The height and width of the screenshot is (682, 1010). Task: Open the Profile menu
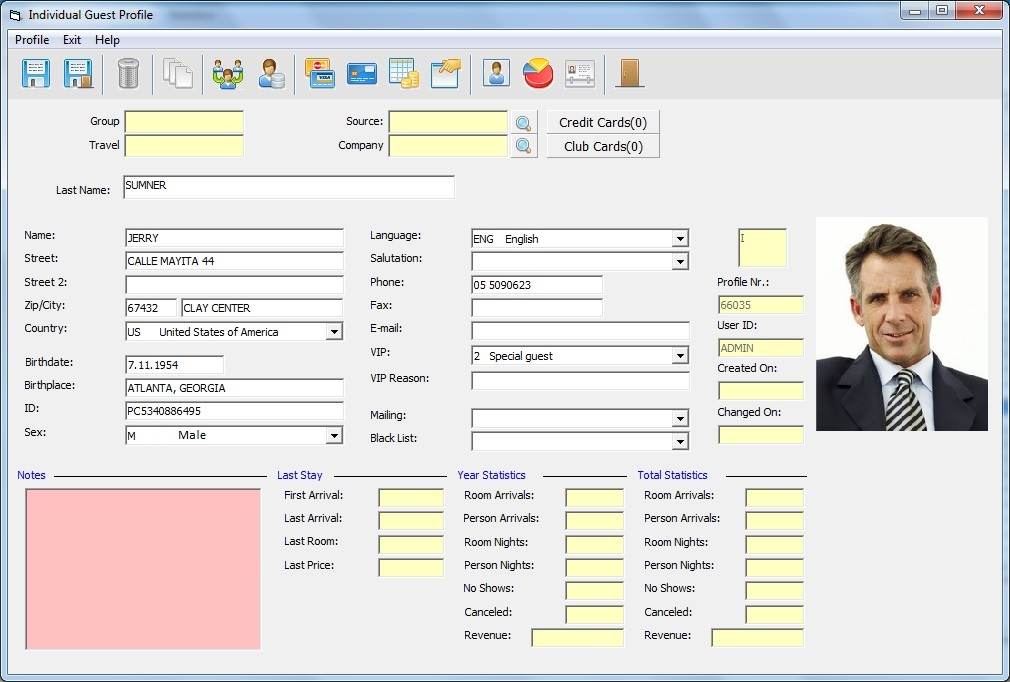coord(31,40)
